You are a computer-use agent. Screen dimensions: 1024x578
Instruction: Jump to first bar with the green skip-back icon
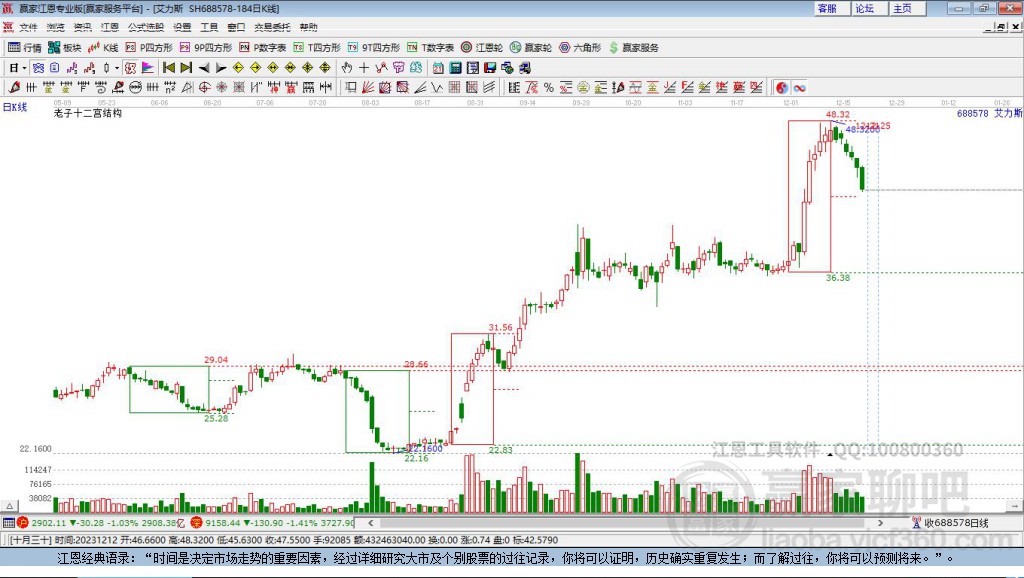click(x=168, y=68)
